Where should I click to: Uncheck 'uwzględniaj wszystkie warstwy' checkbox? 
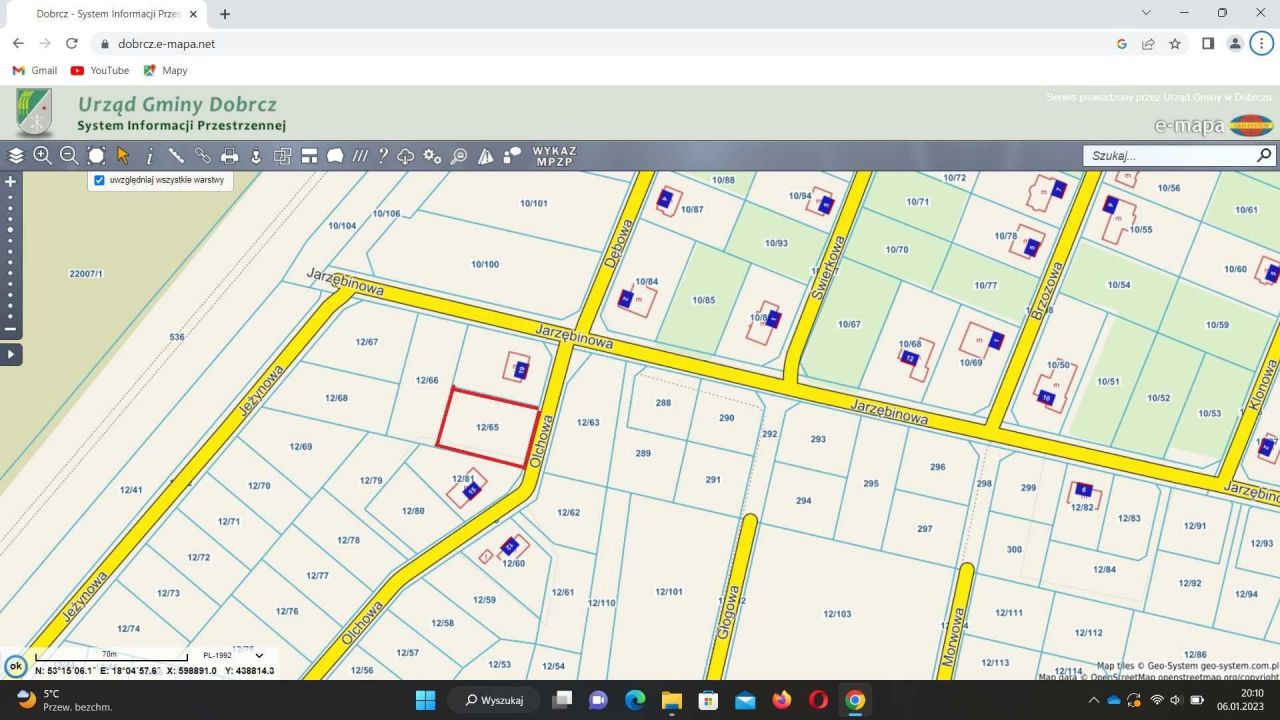(99, 181)
